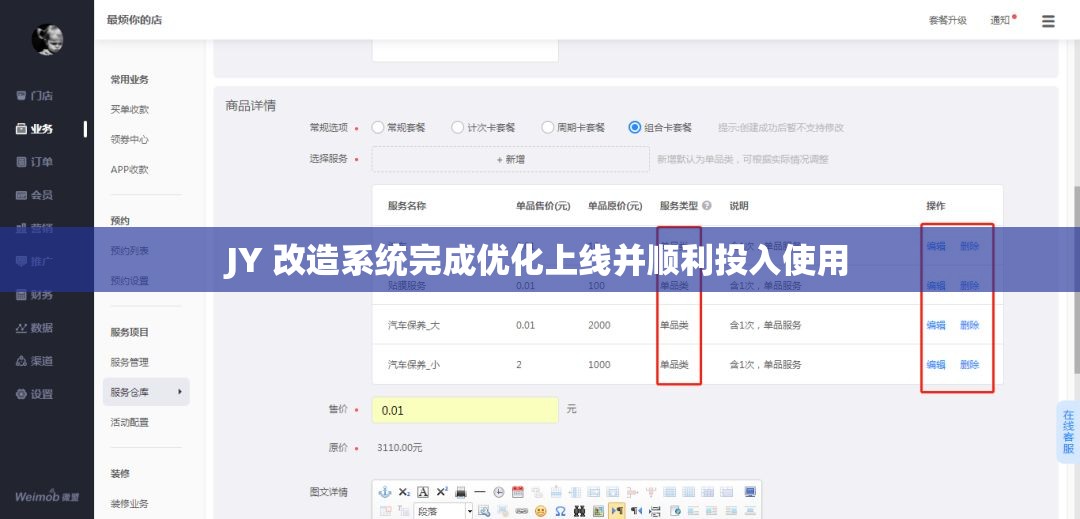Open 设置 in left navigation
The height and width of the screenshot is (519, 1080).
click(34, 394)
